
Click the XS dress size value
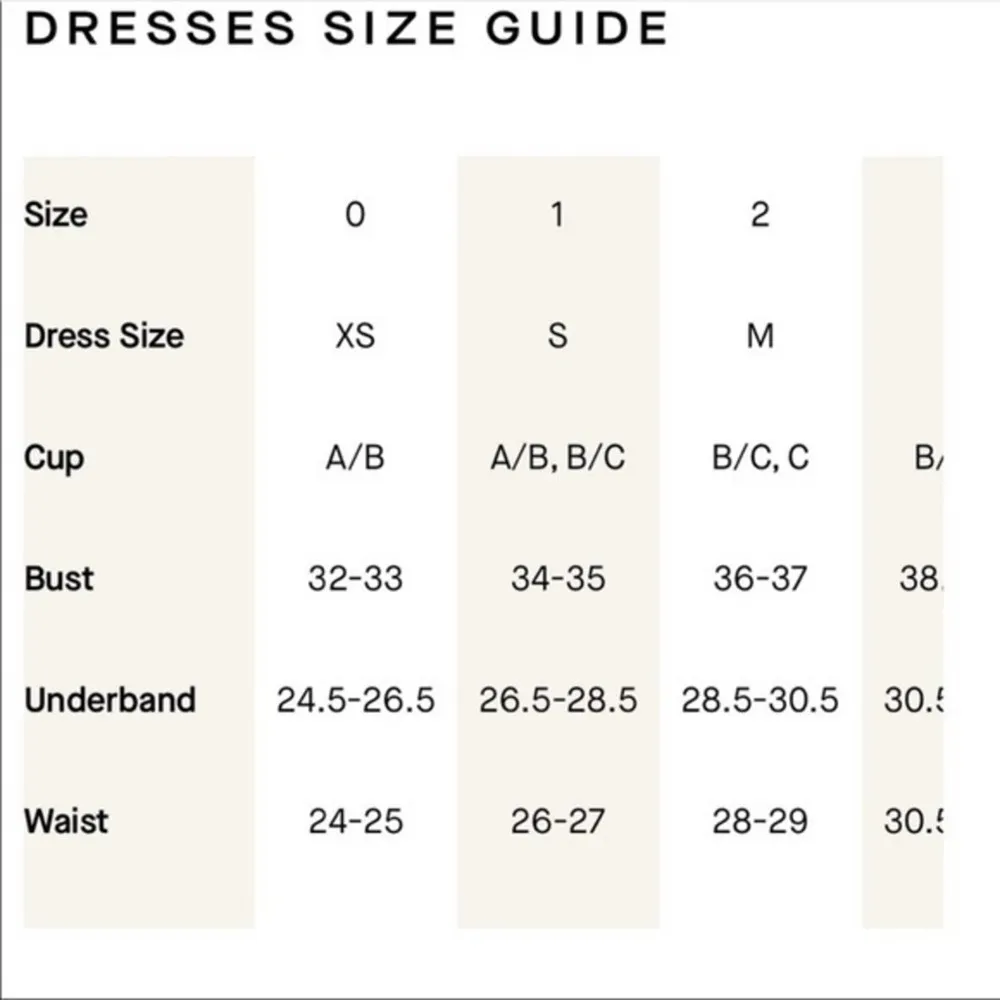pos(355,336)
